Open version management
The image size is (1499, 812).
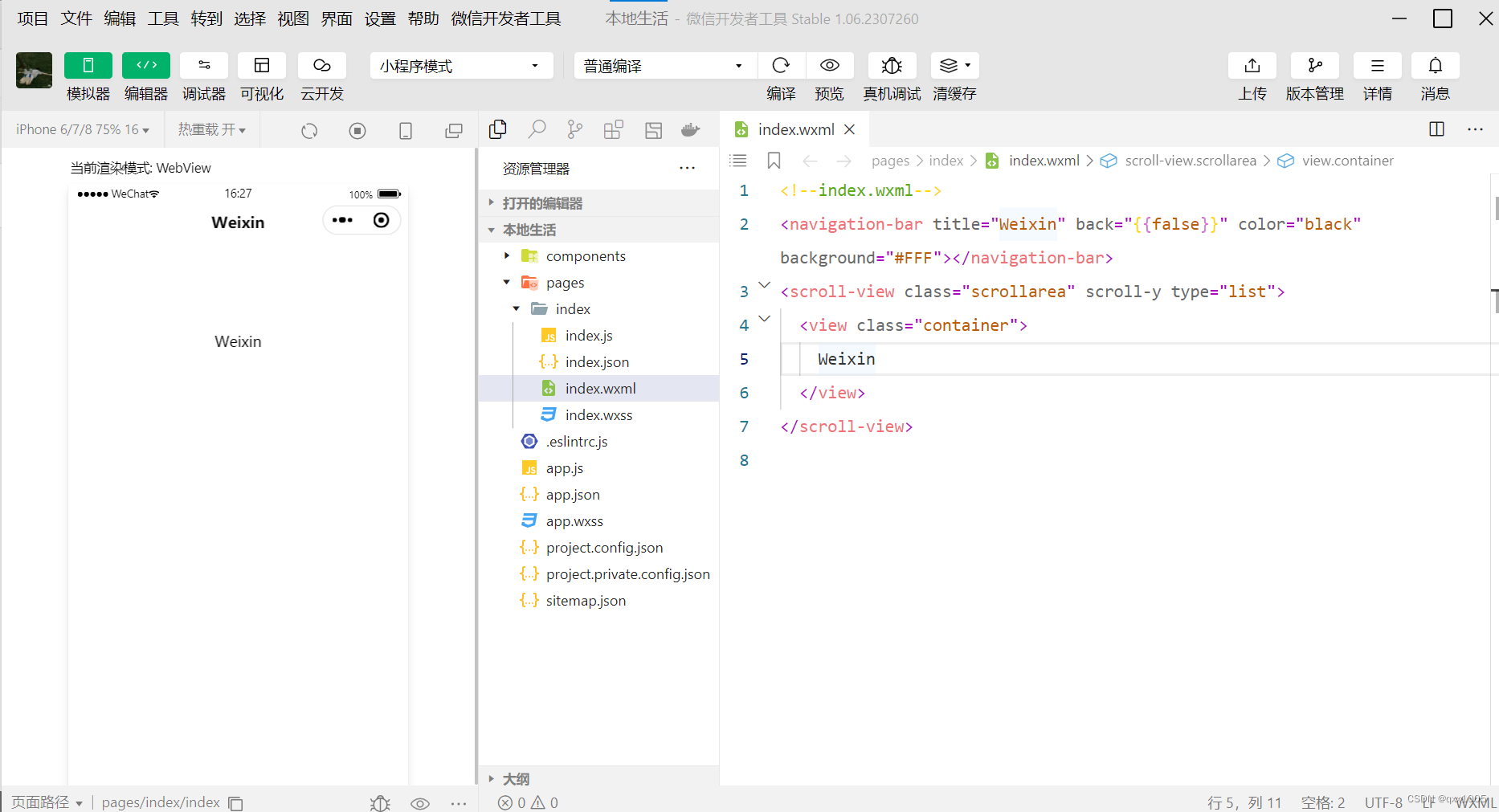1315,66
